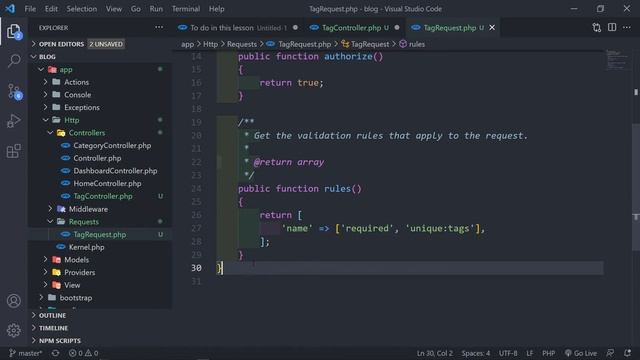Select TagRequest.php in explorer tree
The width and height of the screenshot is (640, 360).
100,234
